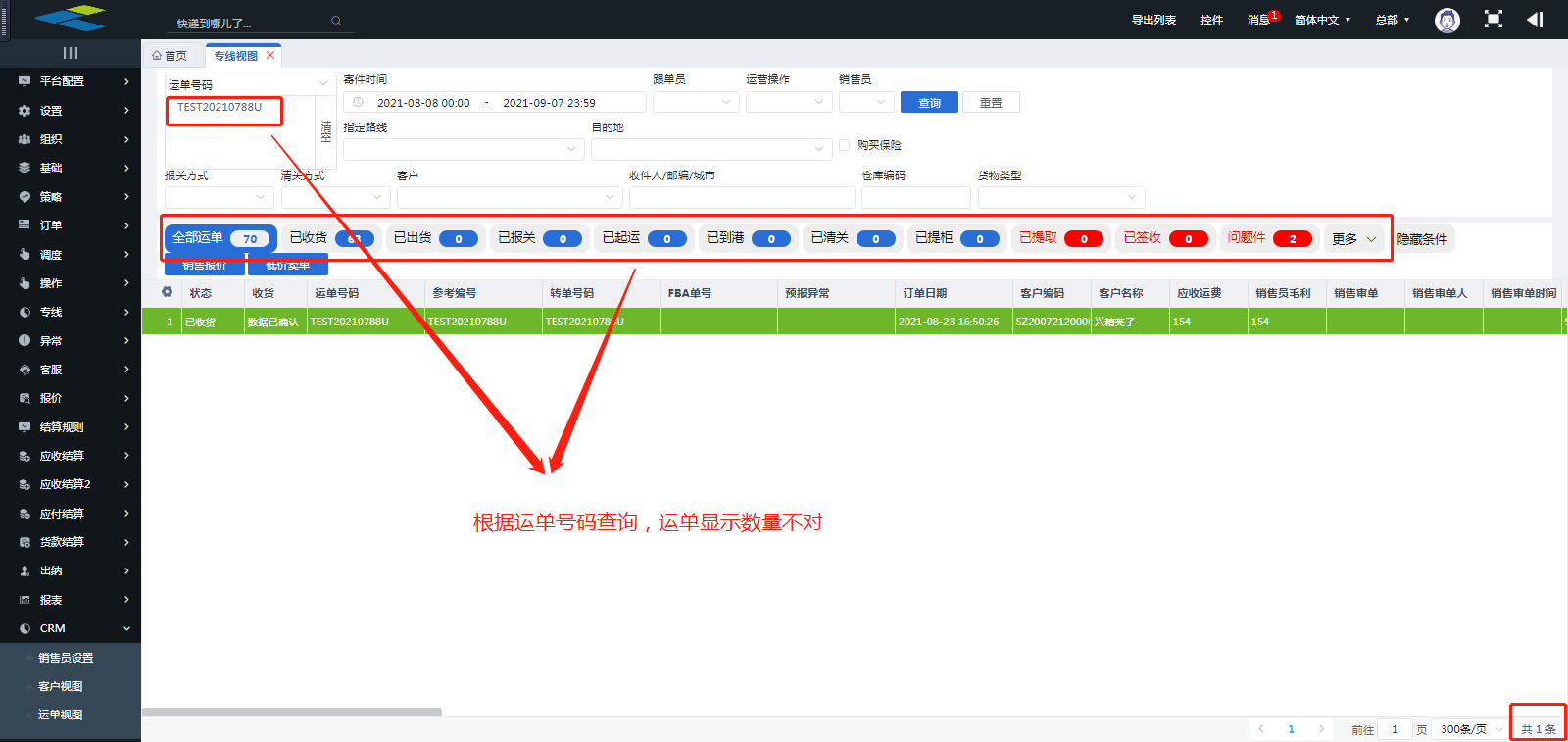Collapse the sidebar using the three-bar icon

(x=71, y=53)
